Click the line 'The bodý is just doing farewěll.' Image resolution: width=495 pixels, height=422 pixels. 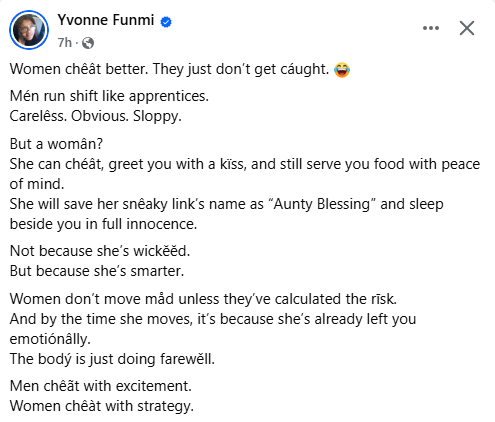tap(112, 359)
